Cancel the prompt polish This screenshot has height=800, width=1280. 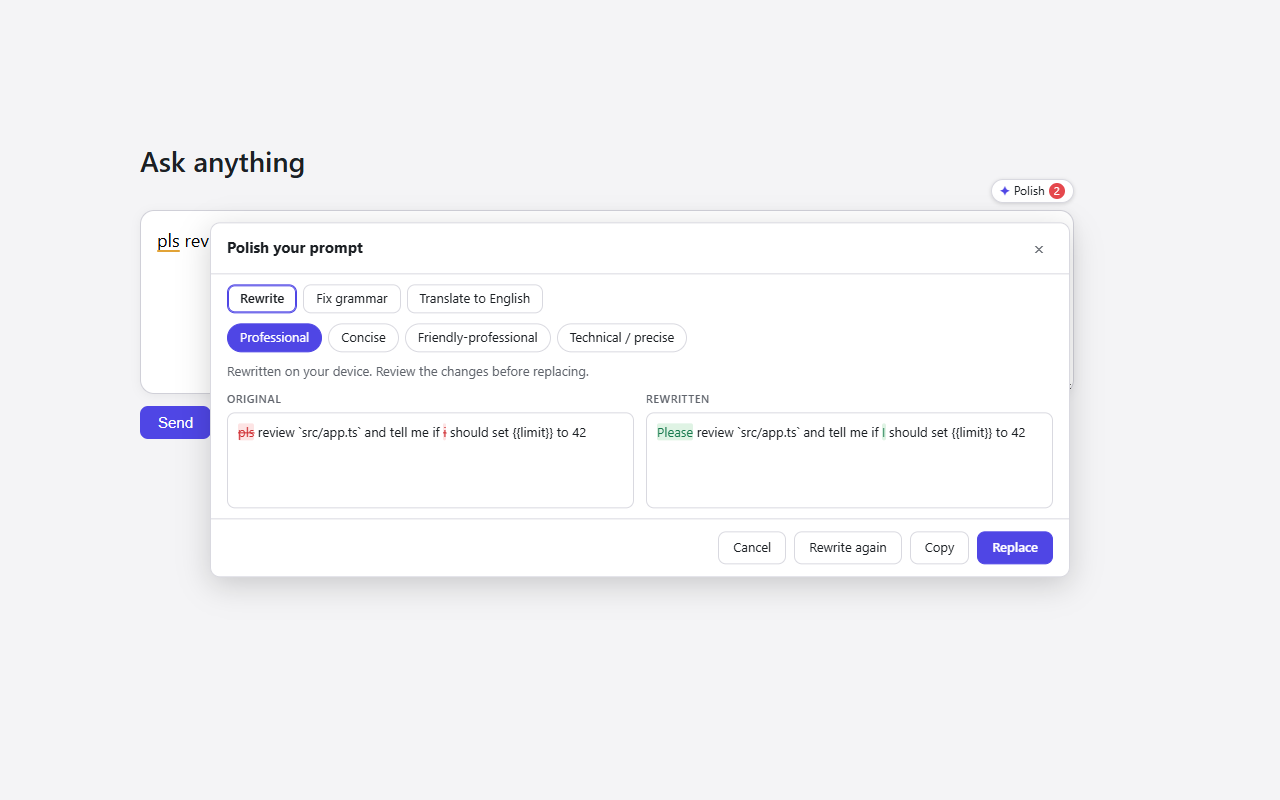[x=752, y=548]
